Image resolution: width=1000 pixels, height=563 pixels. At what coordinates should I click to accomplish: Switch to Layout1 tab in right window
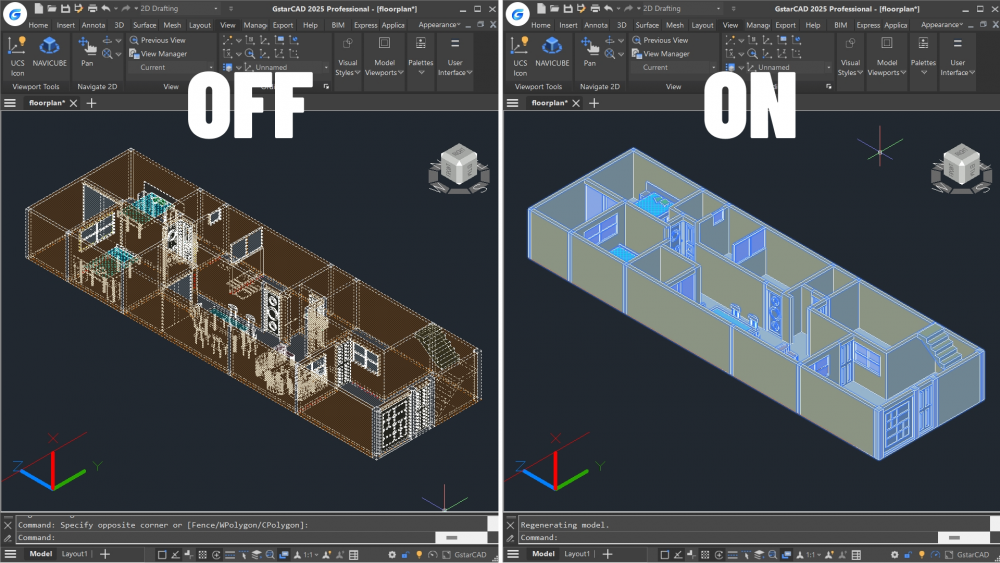tap(577, 554)
